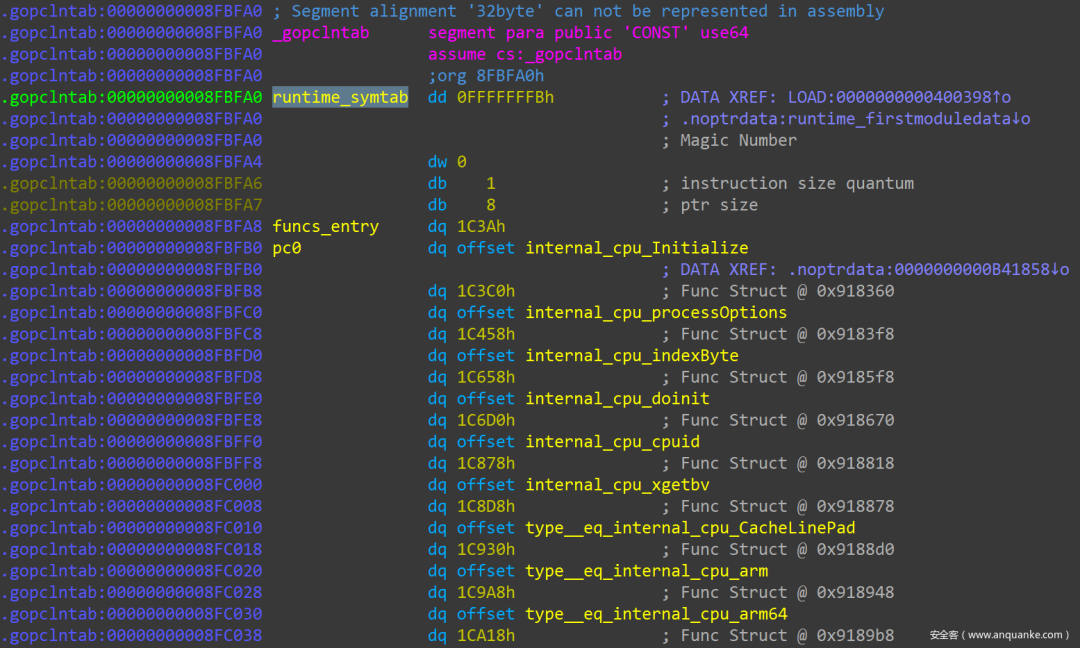Click the Func Struct @ 0x918670 comment
Viewport: 1080px width, 648px height.
tap(787, 420)
